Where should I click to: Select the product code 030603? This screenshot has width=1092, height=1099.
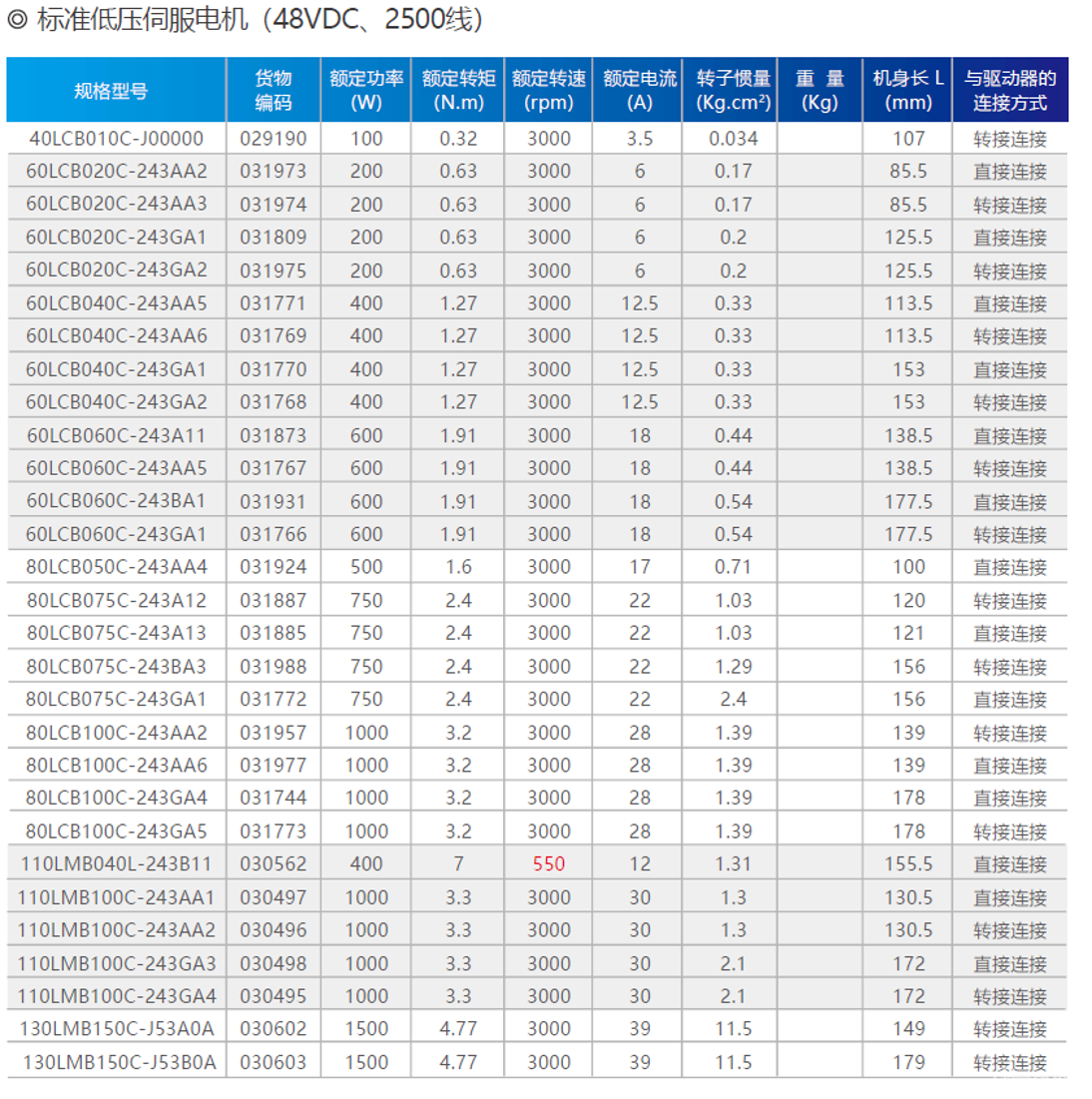click(x=273, y=1062)
